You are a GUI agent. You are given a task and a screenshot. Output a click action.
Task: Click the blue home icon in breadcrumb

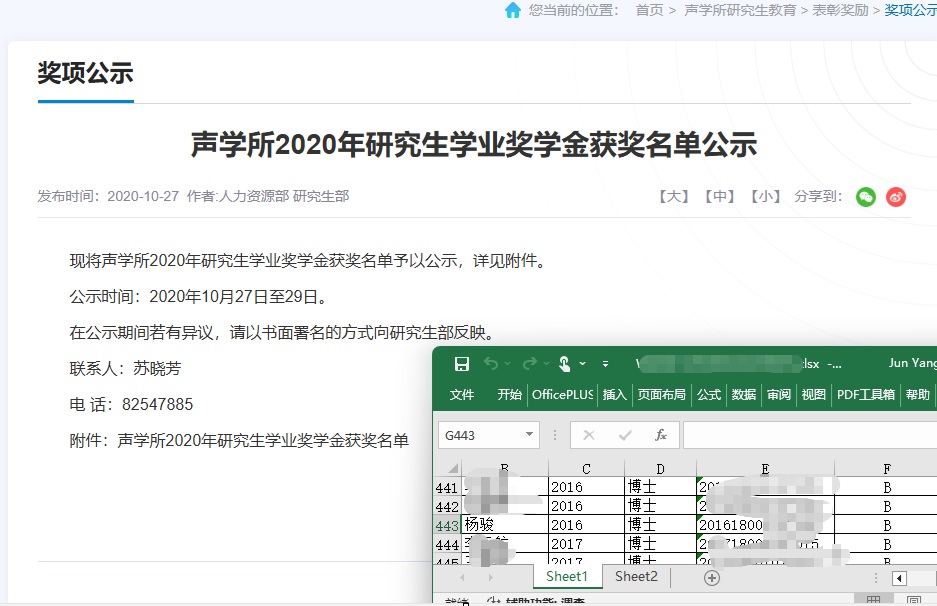coord(513,10)
